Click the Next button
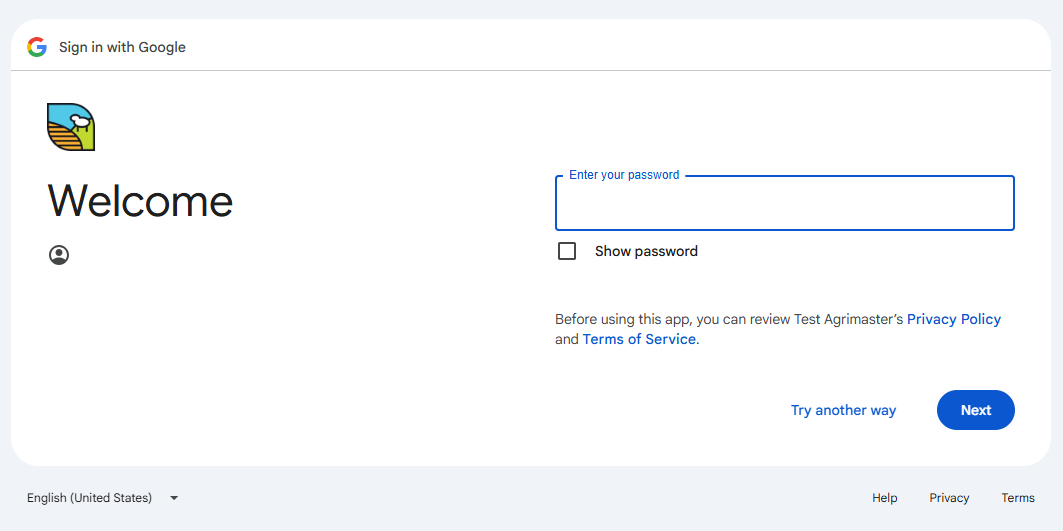 pyautogui.click(x=976, y=410)
